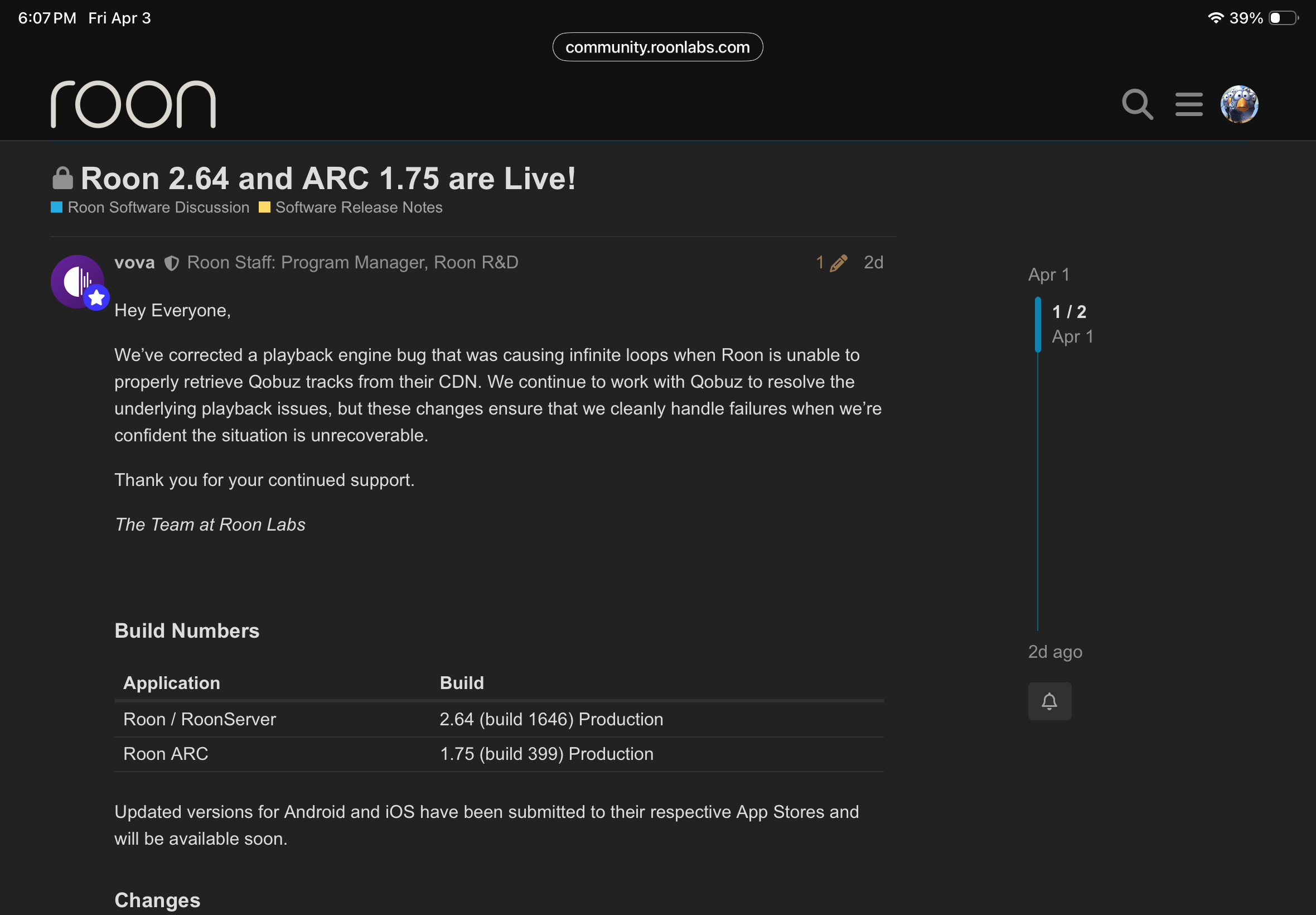This screenshot has height=915, width=1316.
Task: Open Roon Software Discussion category
Action: click(158, 208)
